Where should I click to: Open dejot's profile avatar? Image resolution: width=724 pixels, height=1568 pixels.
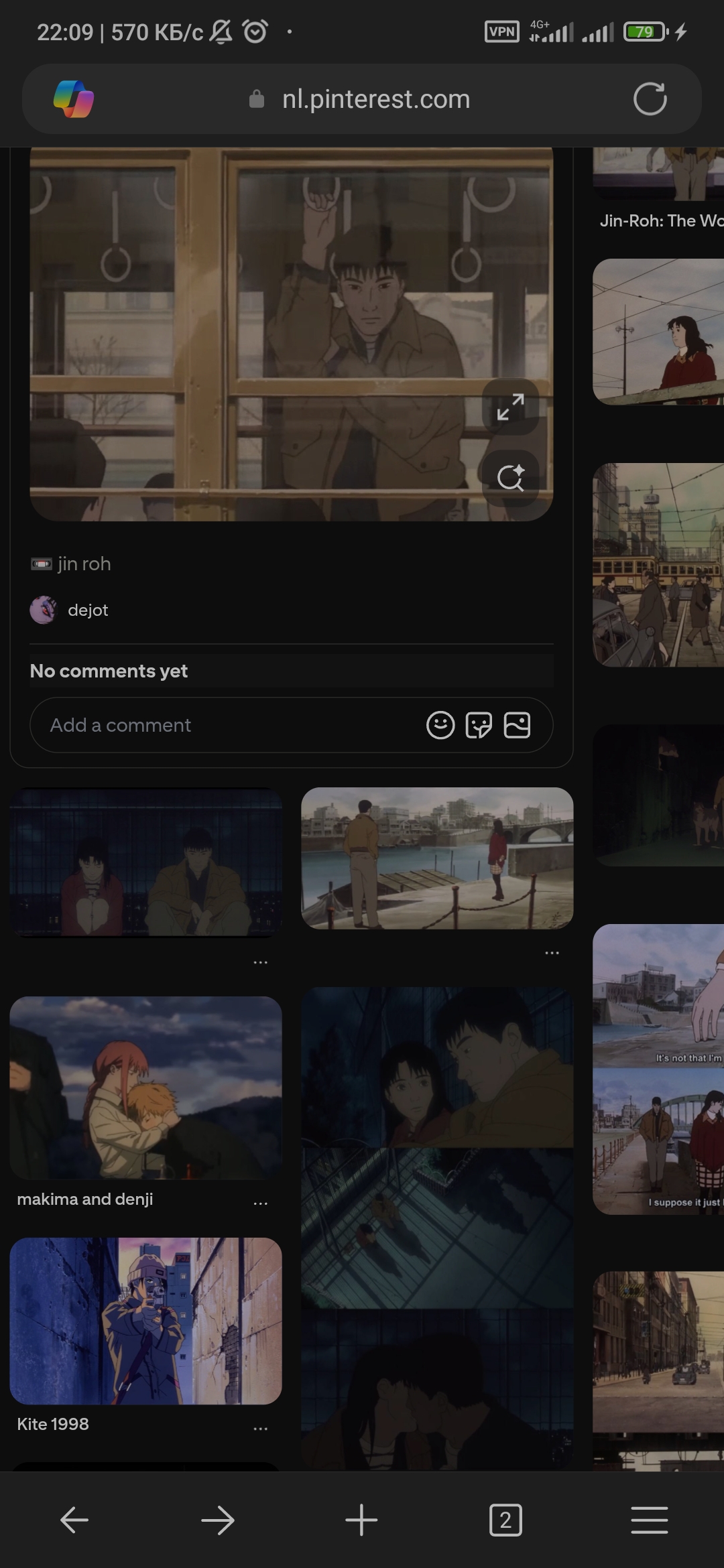point(44,610)
